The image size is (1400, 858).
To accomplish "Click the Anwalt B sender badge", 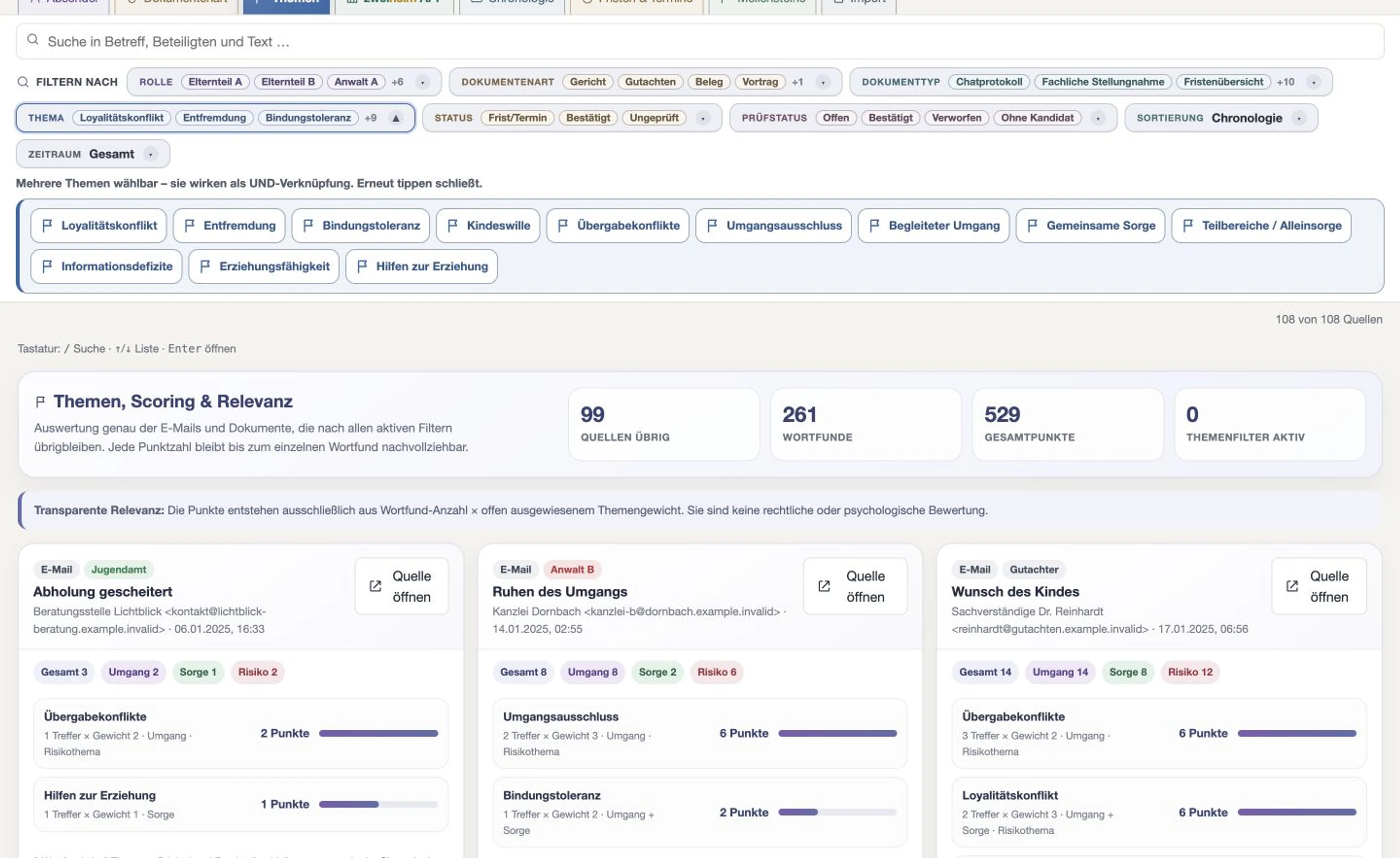I will click(x=572, y=569).
